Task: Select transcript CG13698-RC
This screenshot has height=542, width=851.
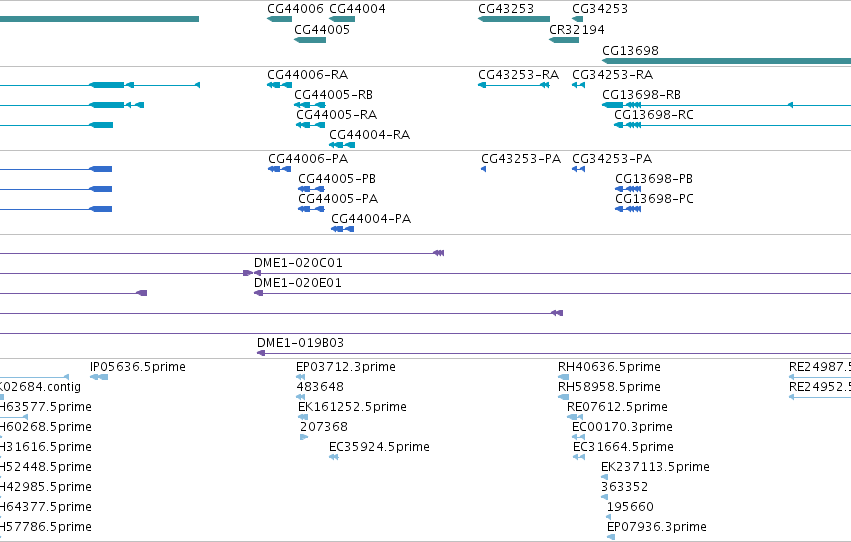Action: (x=654, y=114)
